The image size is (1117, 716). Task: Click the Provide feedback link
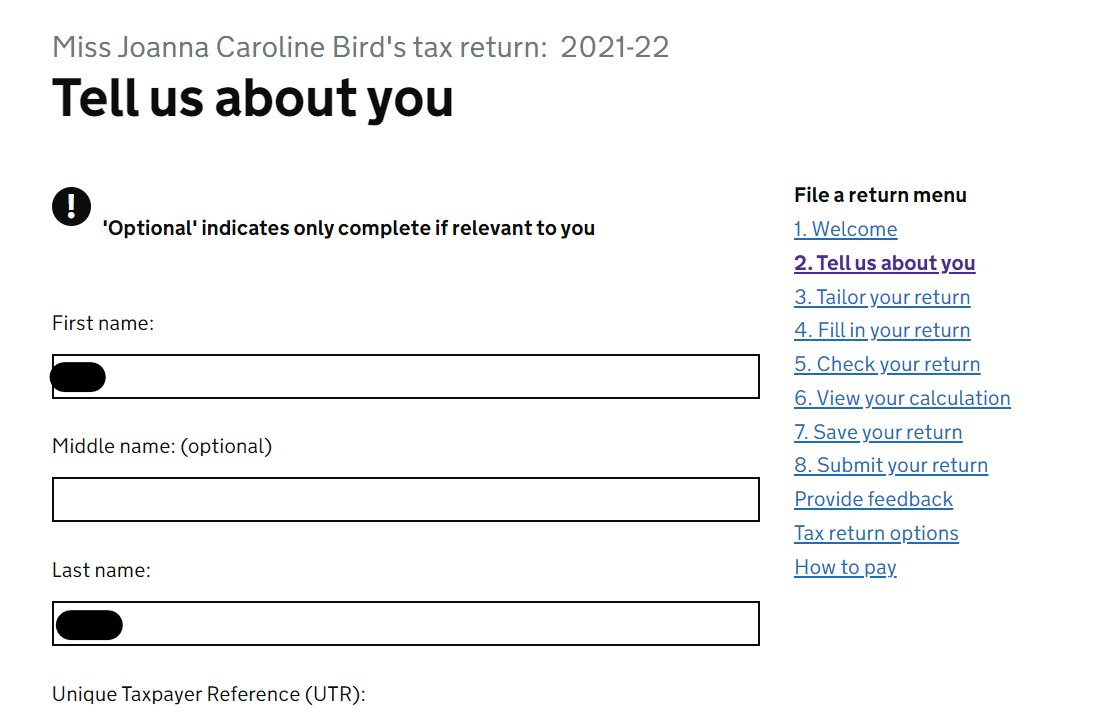[873, 499]
